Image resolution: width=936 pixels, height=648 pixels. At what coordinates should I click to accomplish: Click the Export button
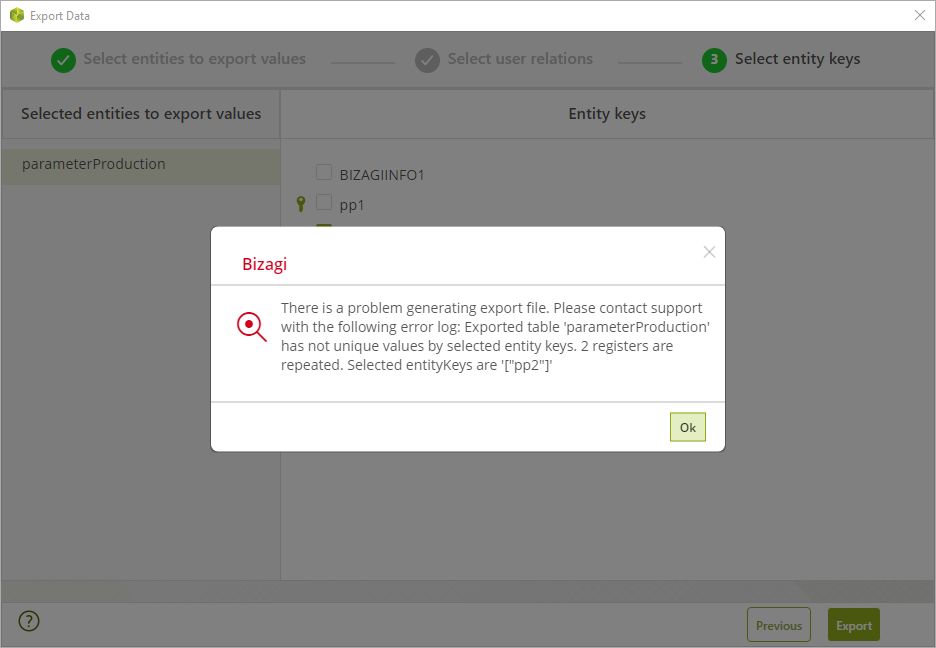click(854, 625)
